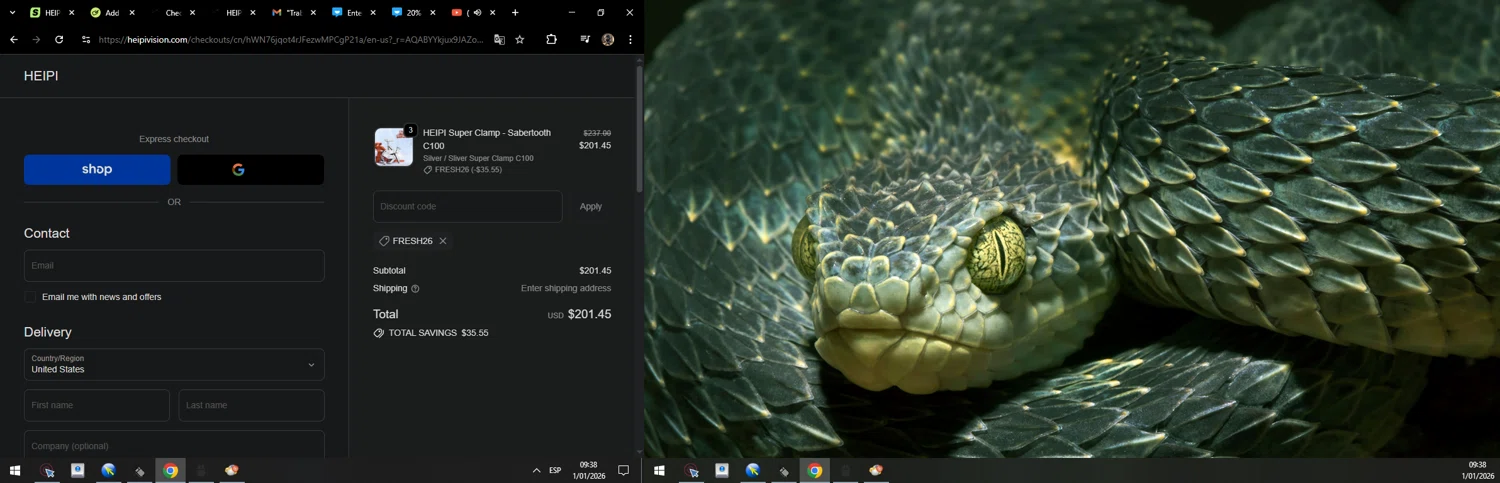Image resolution: width=1500 pixels, height=483 pixels.
Task: Reload the checkout page
Action: pyautogui.click(x=59, y=40)
